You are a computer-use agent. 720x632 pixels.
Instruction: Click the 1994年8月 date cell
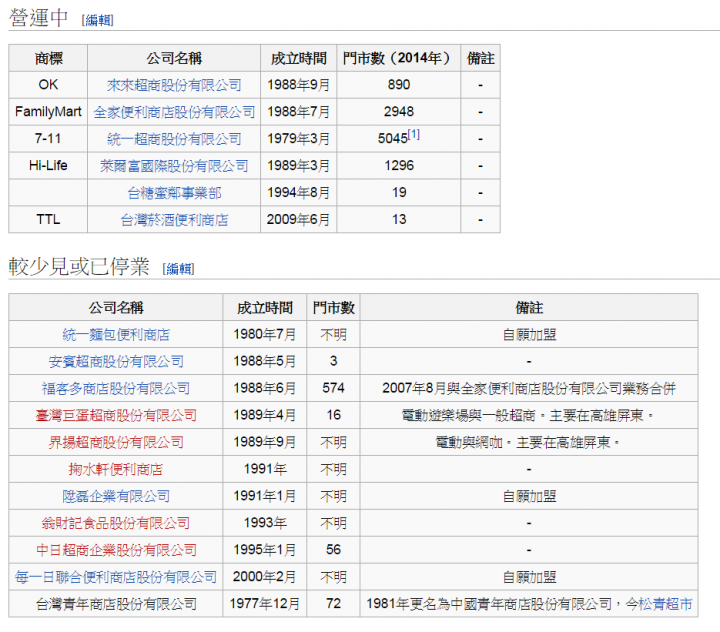click(x=298, y=192)
